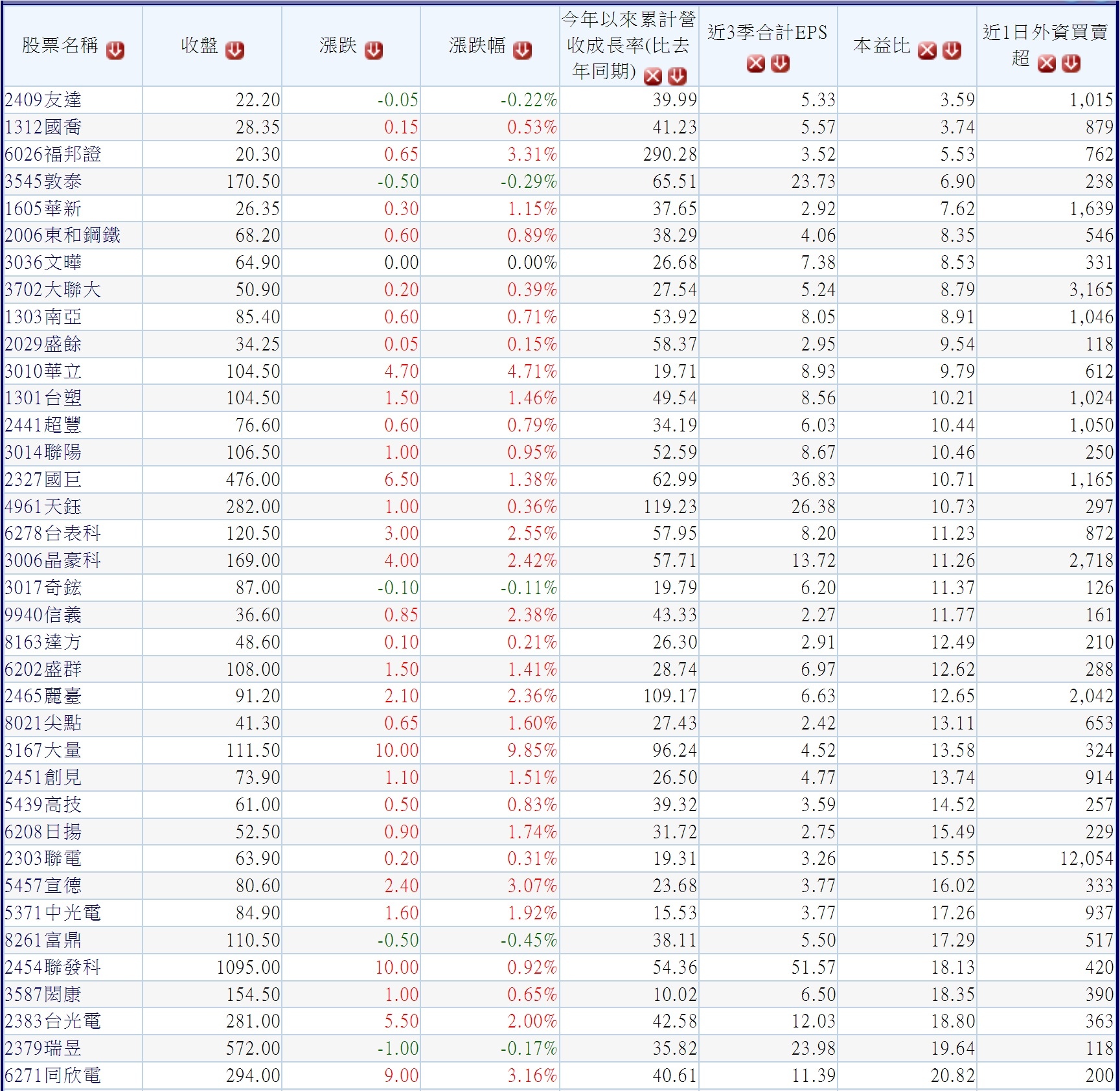The width and height of the screenshot is (1120, 1091).
Task: Select the 290.28 revenue growth for 福邦證
Action: click(670, 154)
